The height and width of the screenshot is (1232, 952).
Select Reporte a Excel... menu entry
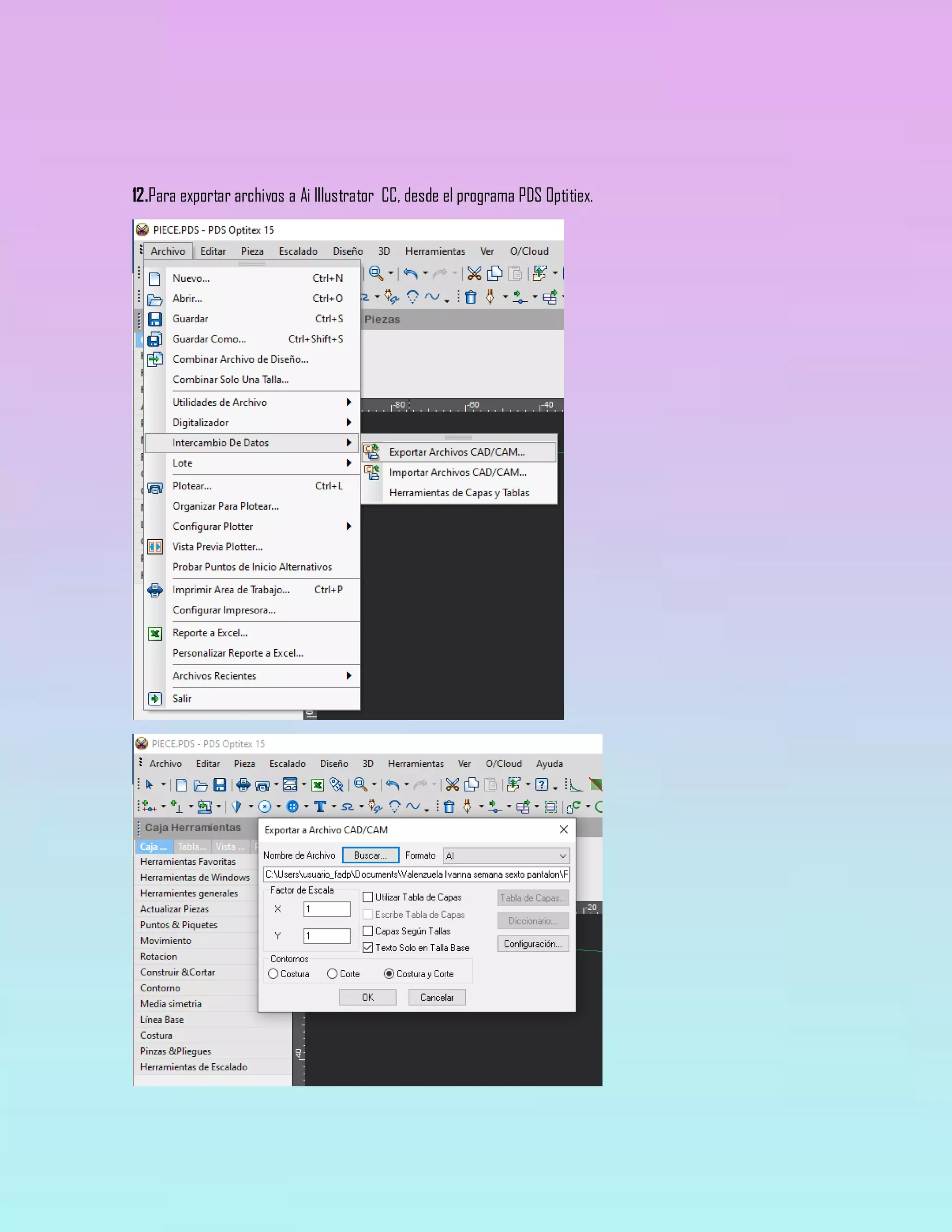[x=252, y=633]
